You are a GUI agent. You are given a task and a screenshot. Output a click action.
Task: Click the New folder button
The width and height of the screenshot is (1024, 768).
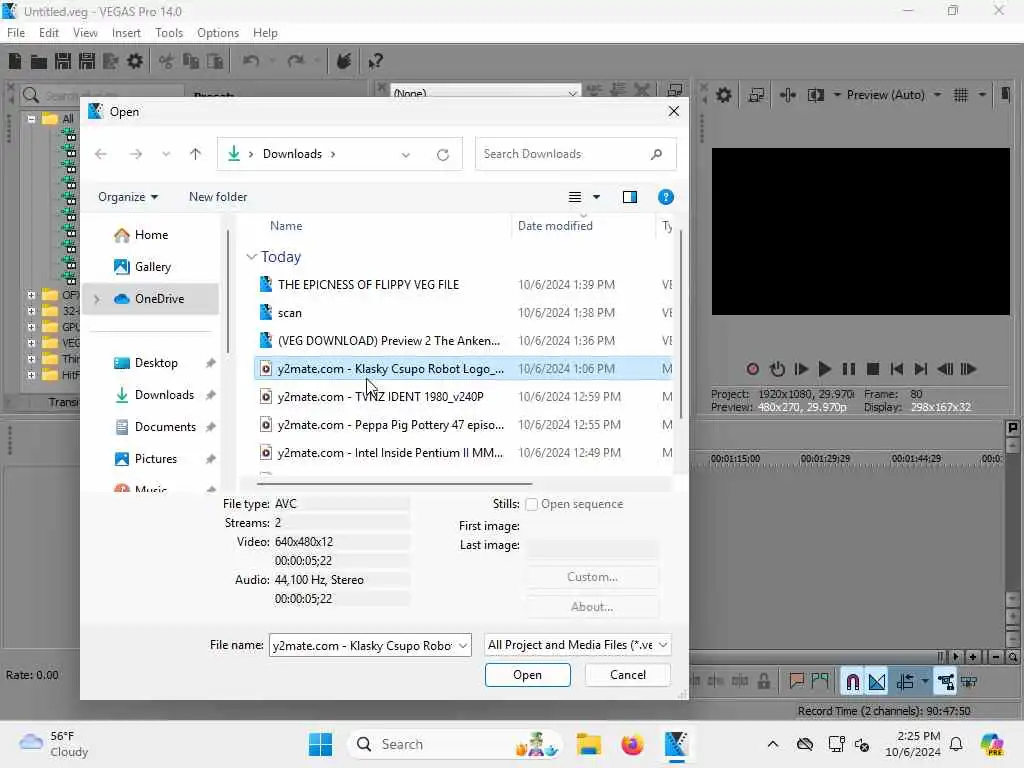point(218,197)
